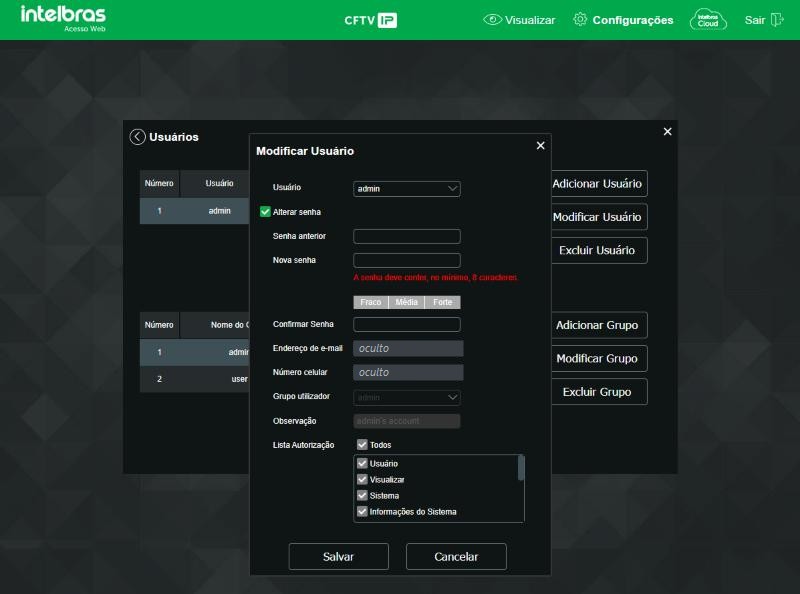Click the Média strength indicator

coord(407,302)
